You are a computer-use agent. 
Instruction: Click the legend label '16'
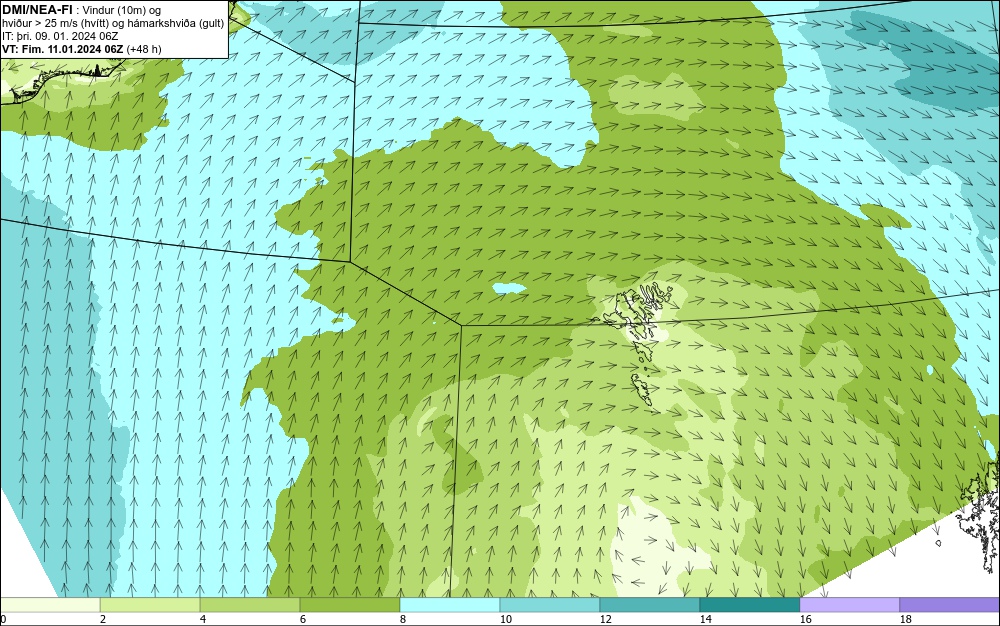tap(805, 619)
